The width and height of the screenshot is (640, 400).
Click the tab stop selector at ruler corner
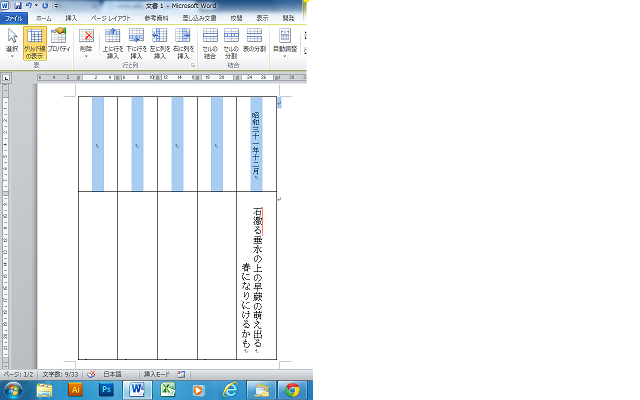[6, 78]
